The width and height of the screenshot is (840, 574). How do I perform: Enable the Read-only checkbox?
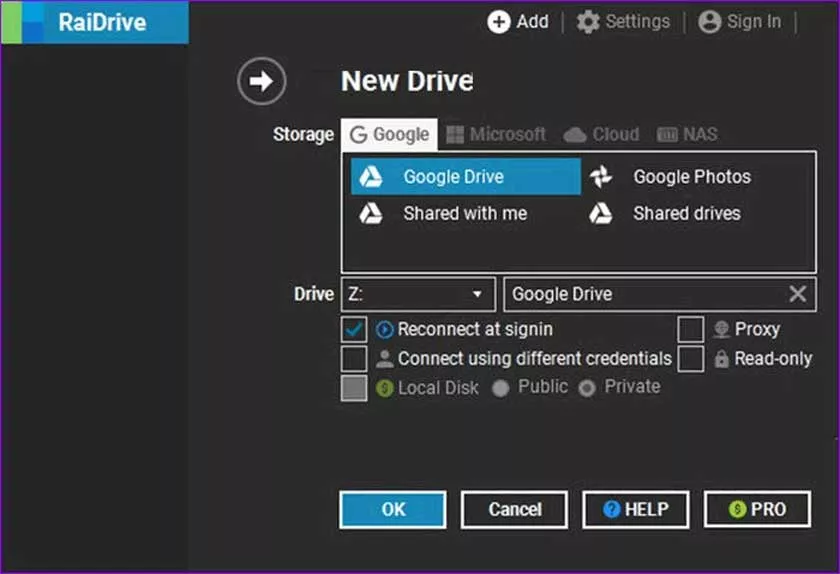coord(691,359)
